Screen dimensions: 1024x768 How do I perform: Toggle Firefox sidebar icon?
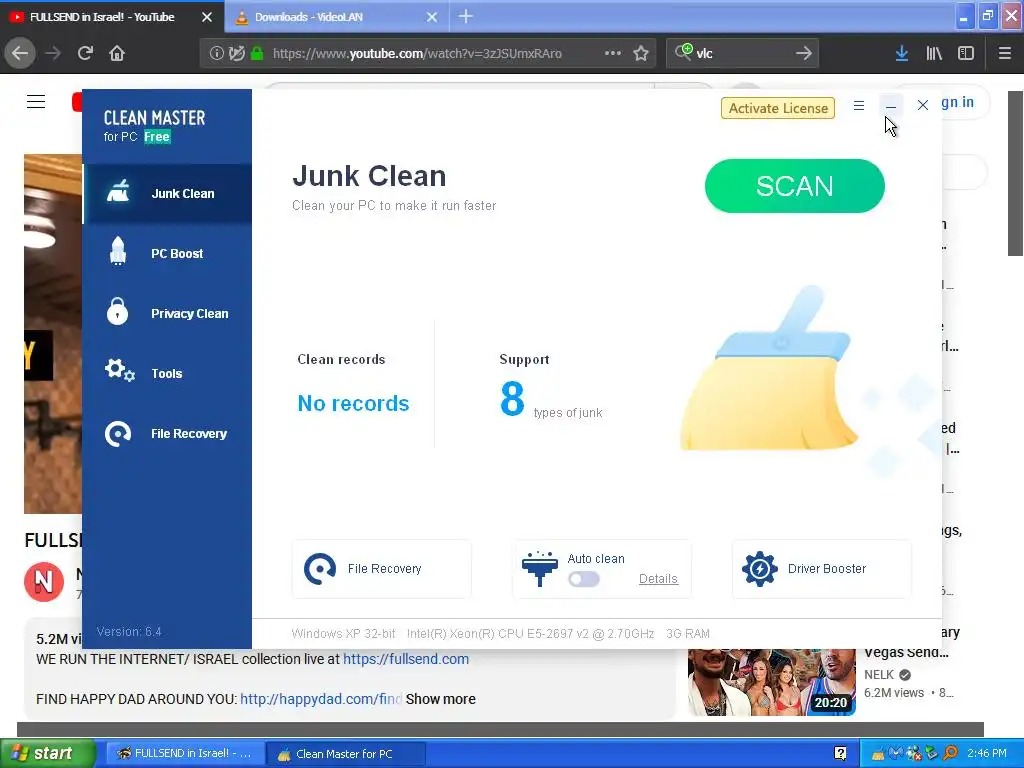[966, 54]
